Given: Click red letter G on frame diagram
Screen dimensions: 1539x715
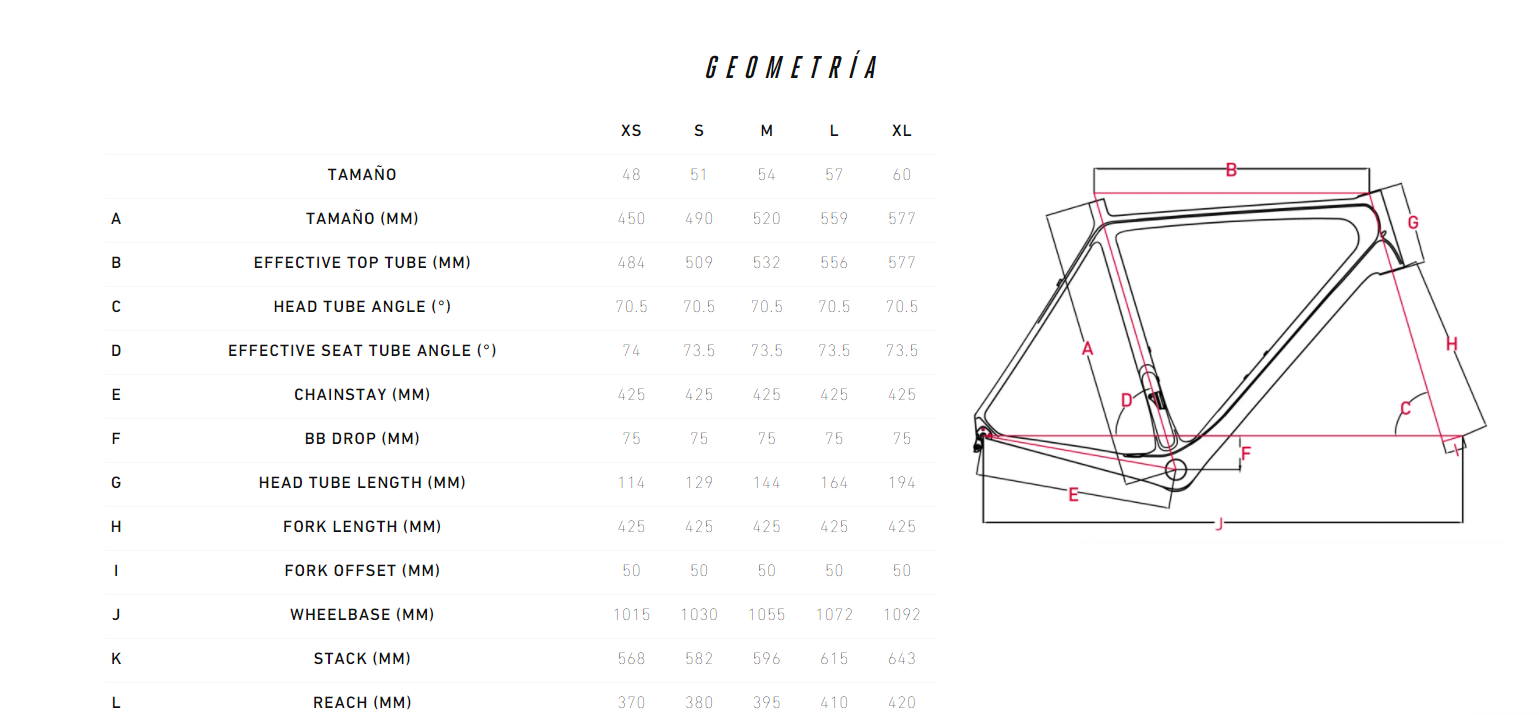Looking at the screenshot, I should point(1413,222).
